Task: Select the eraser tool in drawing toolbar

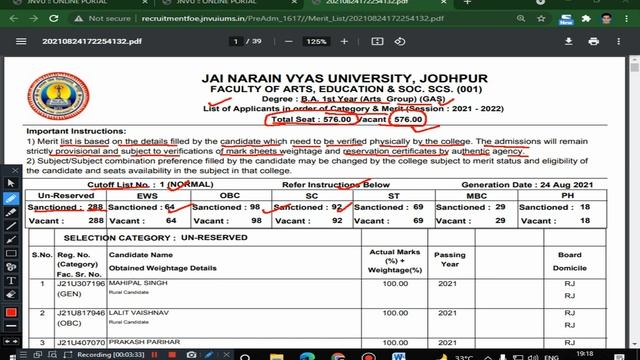Action: [x=11, y=294]
